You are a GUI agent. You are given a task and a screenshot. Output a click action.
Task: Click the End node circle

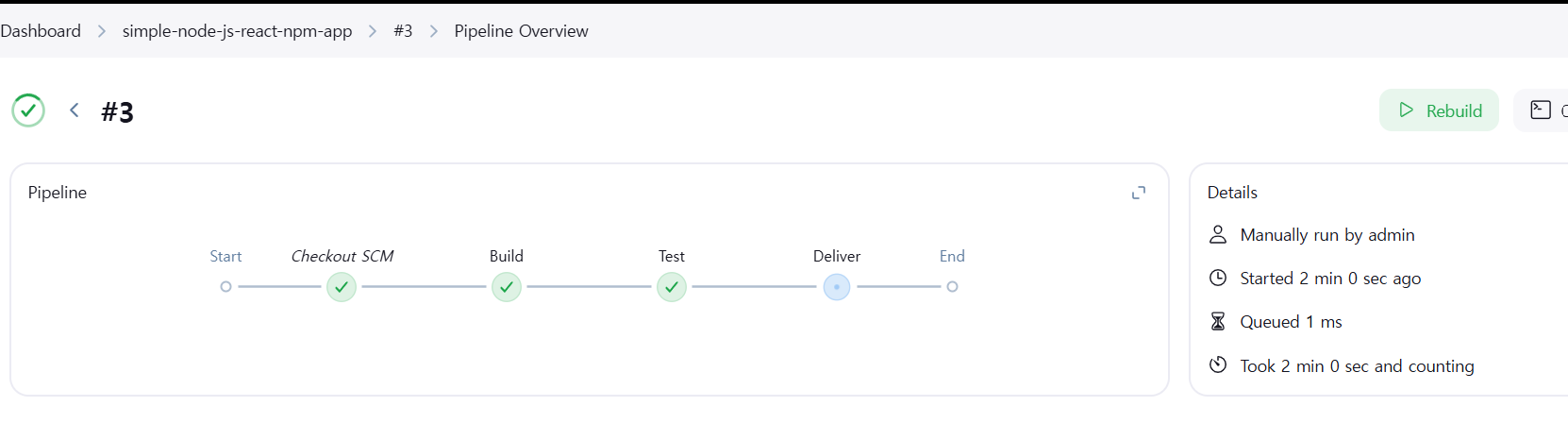point(953,287)
